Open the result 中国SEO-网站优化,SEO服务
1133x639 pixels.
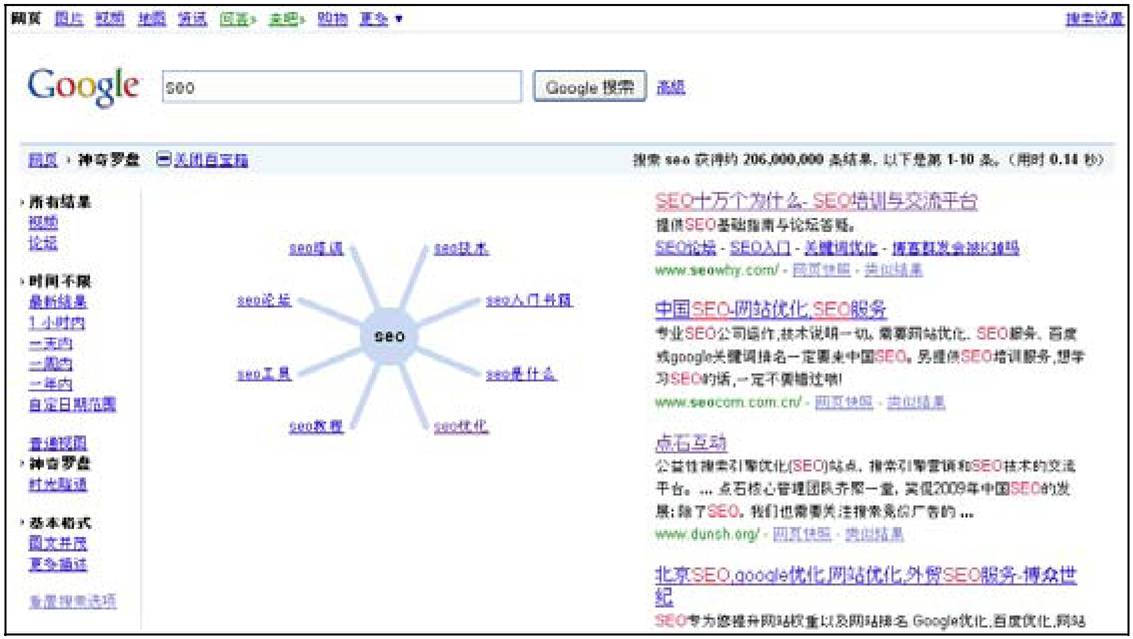pos(770,309)
